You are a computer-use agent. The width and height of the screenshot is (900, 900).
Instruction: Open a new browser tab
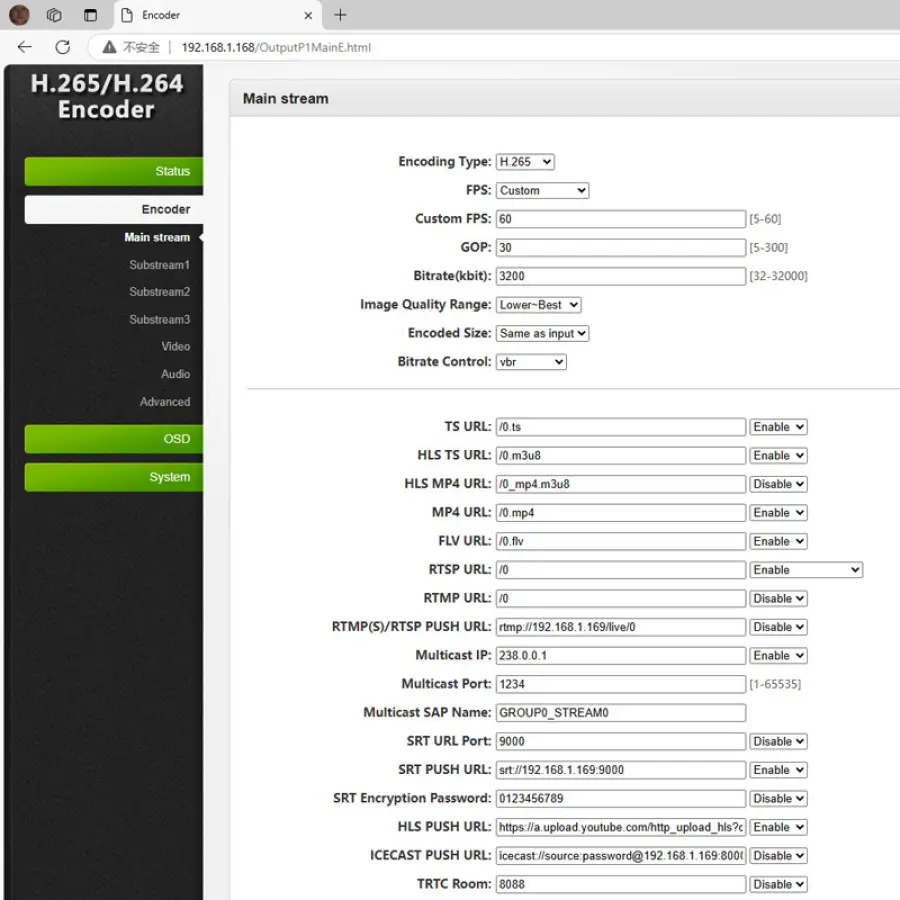(340, 15)
